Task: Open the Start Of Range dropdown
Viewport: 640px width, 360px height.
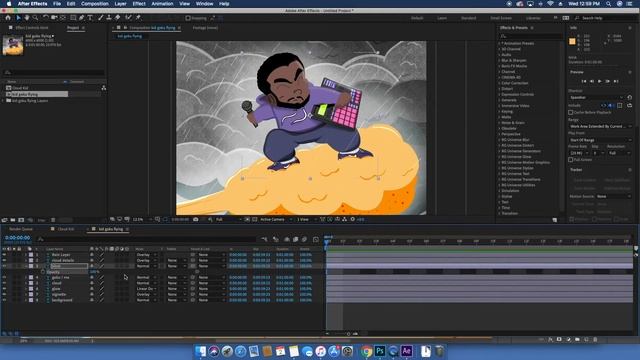Action: pos(600,140)
